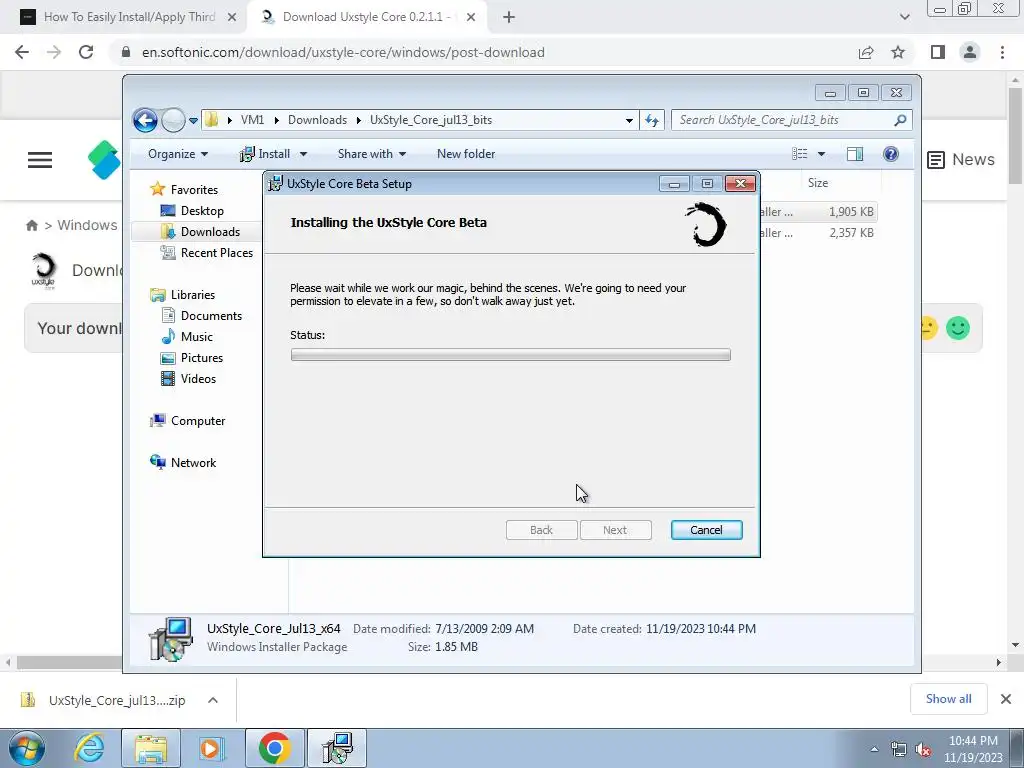Click green happy face rating icon
This screenshot has height=768, width=1024.
click(958, 328)
